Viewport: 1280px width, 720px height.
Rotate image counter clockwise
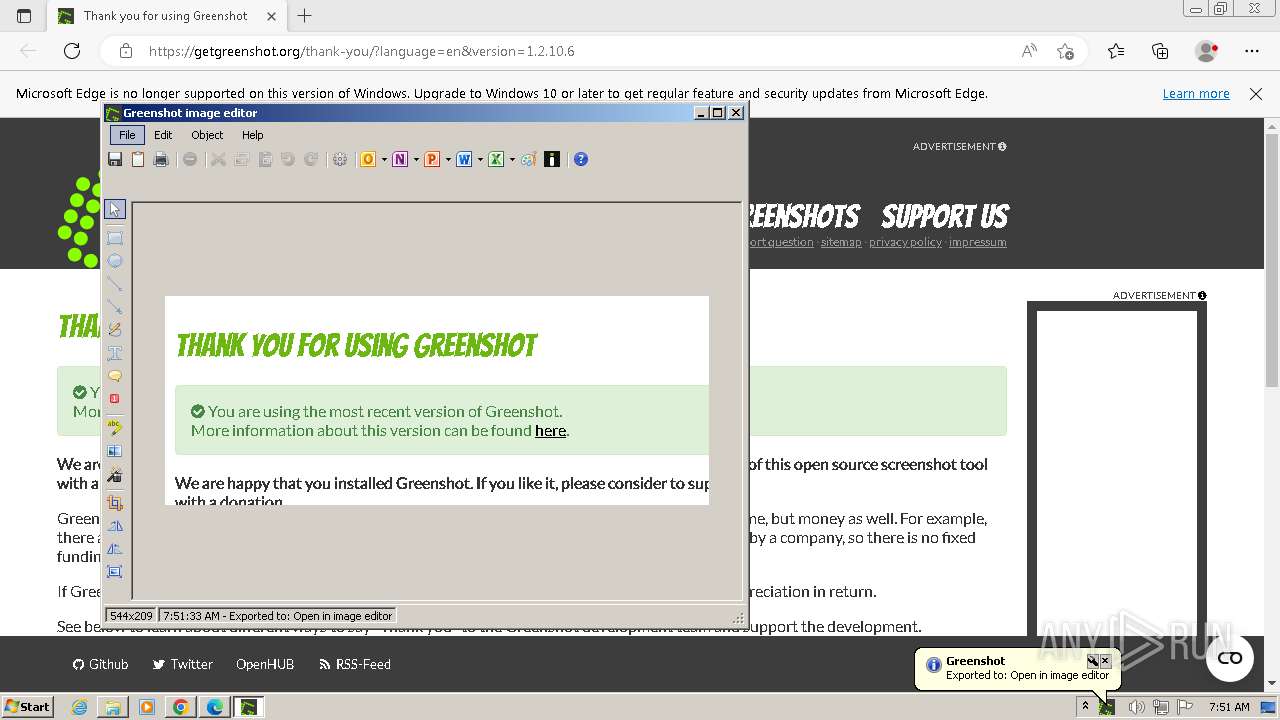tap(115, 526)
